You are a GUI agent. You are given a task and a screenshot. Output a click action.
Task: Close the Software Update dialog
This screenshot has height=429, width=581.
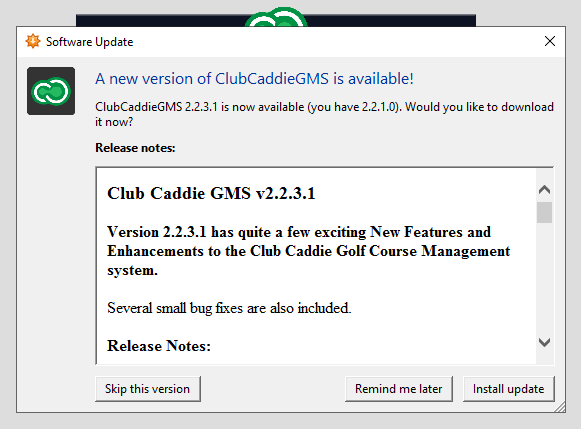(x=550, y=41)
